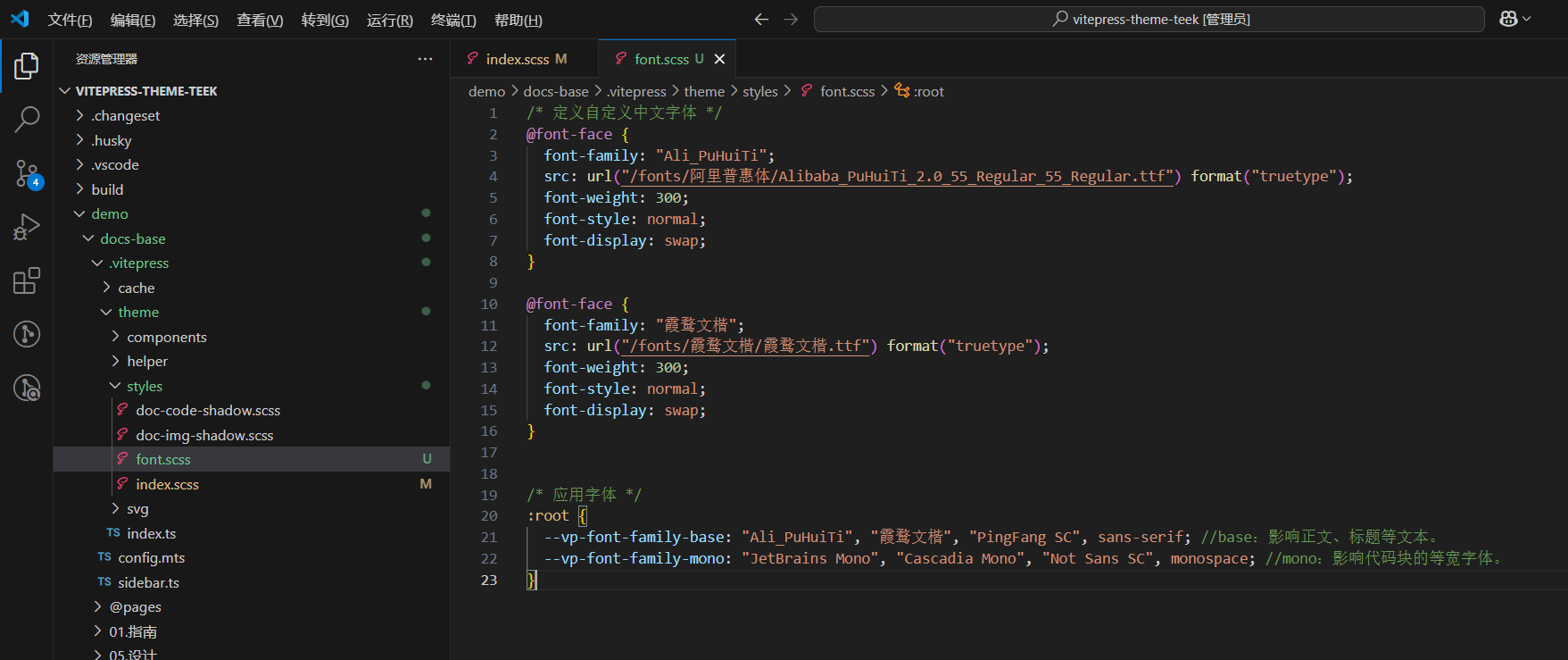Open index.ts in the theme folder
Screen dimensions: 1568x660
tap(252, 533)
